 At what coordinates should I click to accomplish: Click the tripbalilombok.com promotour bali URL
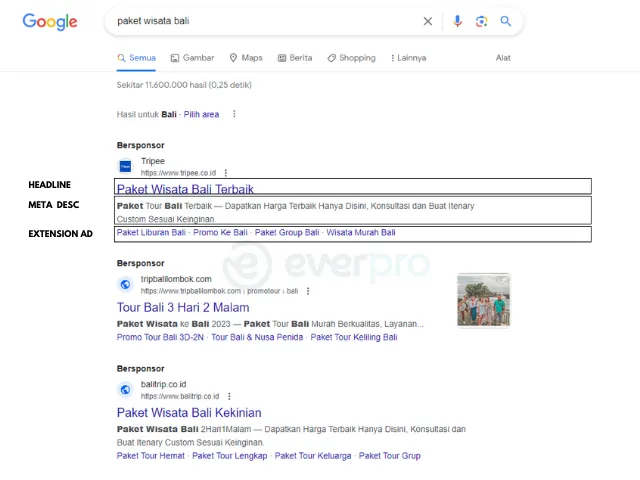220,291
